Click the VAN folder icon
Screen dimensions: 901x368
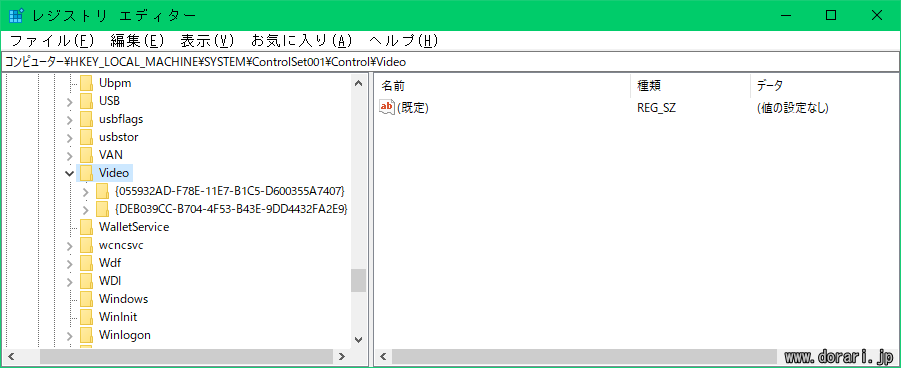click(86, 155)
